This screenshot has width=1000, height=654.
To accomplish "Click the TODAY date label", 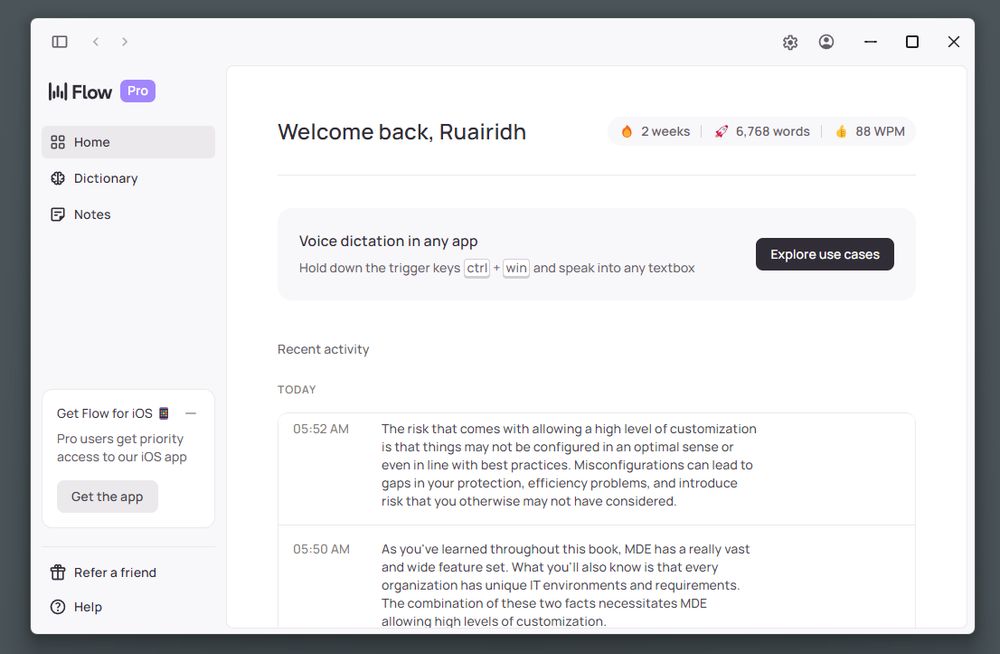I will (297, 389).
